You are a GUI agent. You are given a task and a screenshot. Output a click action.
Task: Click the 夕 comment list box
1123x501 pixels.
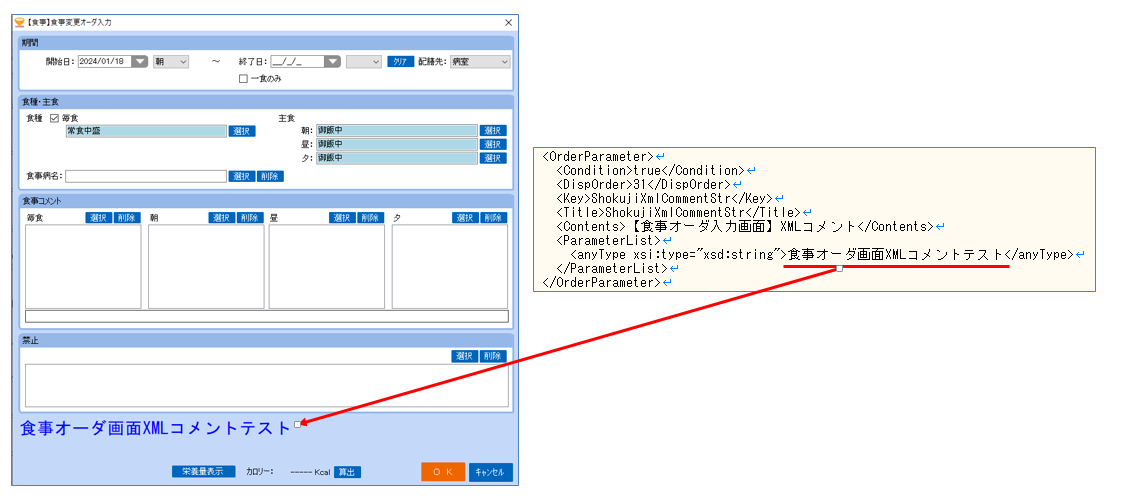(x=450, y=267)
